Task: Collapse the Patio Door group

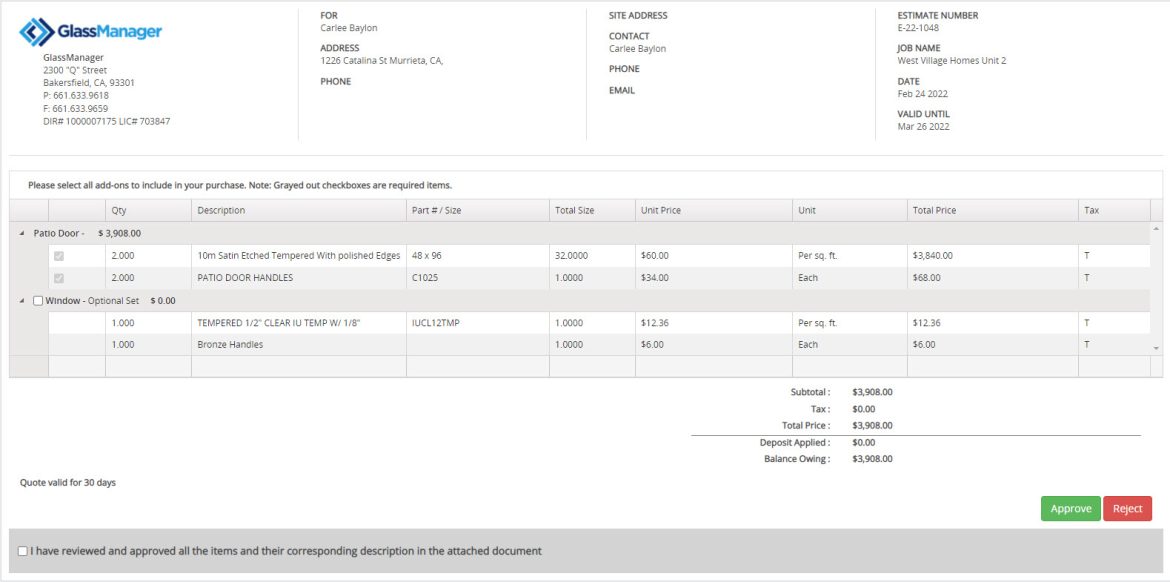Action: tap(23, 233)
